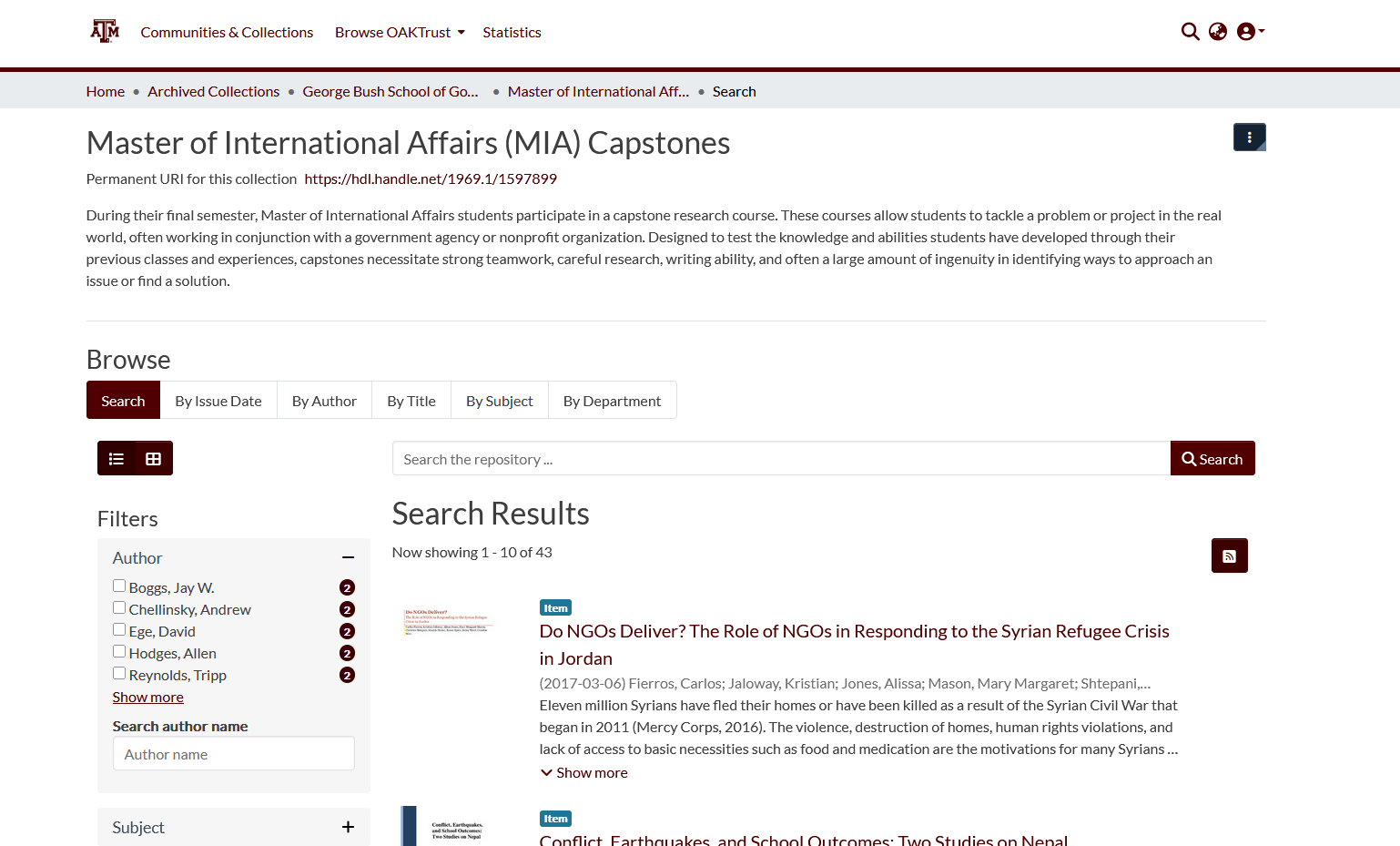Select the Reynolds, Tripp author checkbox

[119, 674]
